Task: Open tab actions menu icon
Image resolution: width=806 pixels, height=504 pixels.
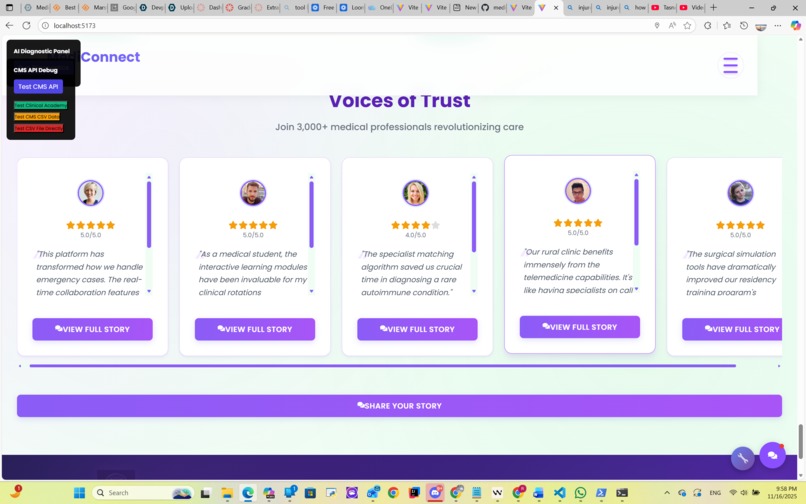Action: (9, 8)
